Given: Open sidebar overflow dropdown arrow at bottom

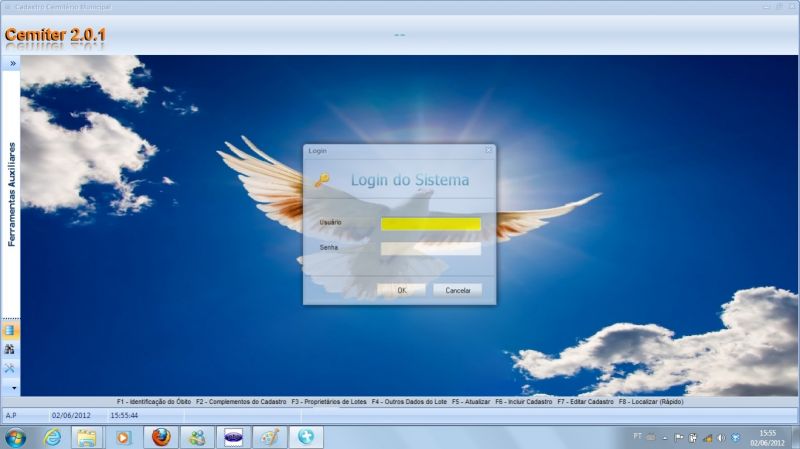Looking at the screenshot, I should 13,387.
